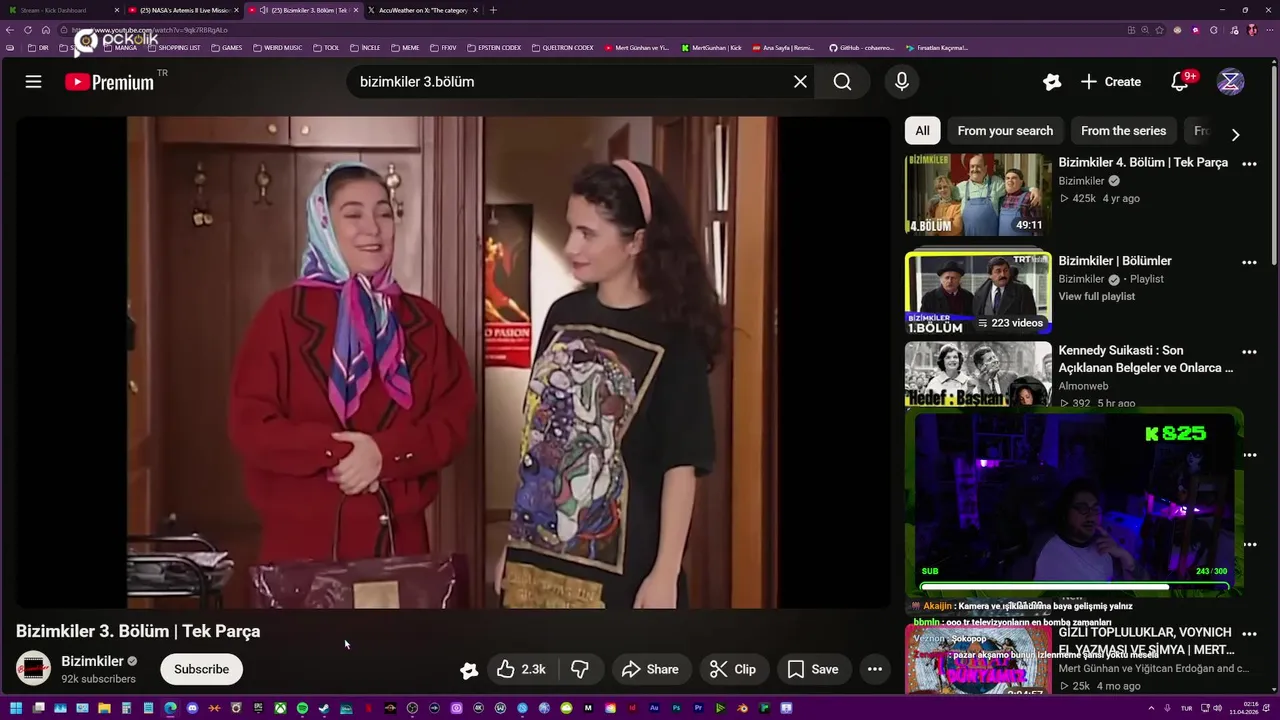Viewport: 1280px width, 720px height.
Task: Open the Bizimkiler channel name link
Action: tap(92, 661)
